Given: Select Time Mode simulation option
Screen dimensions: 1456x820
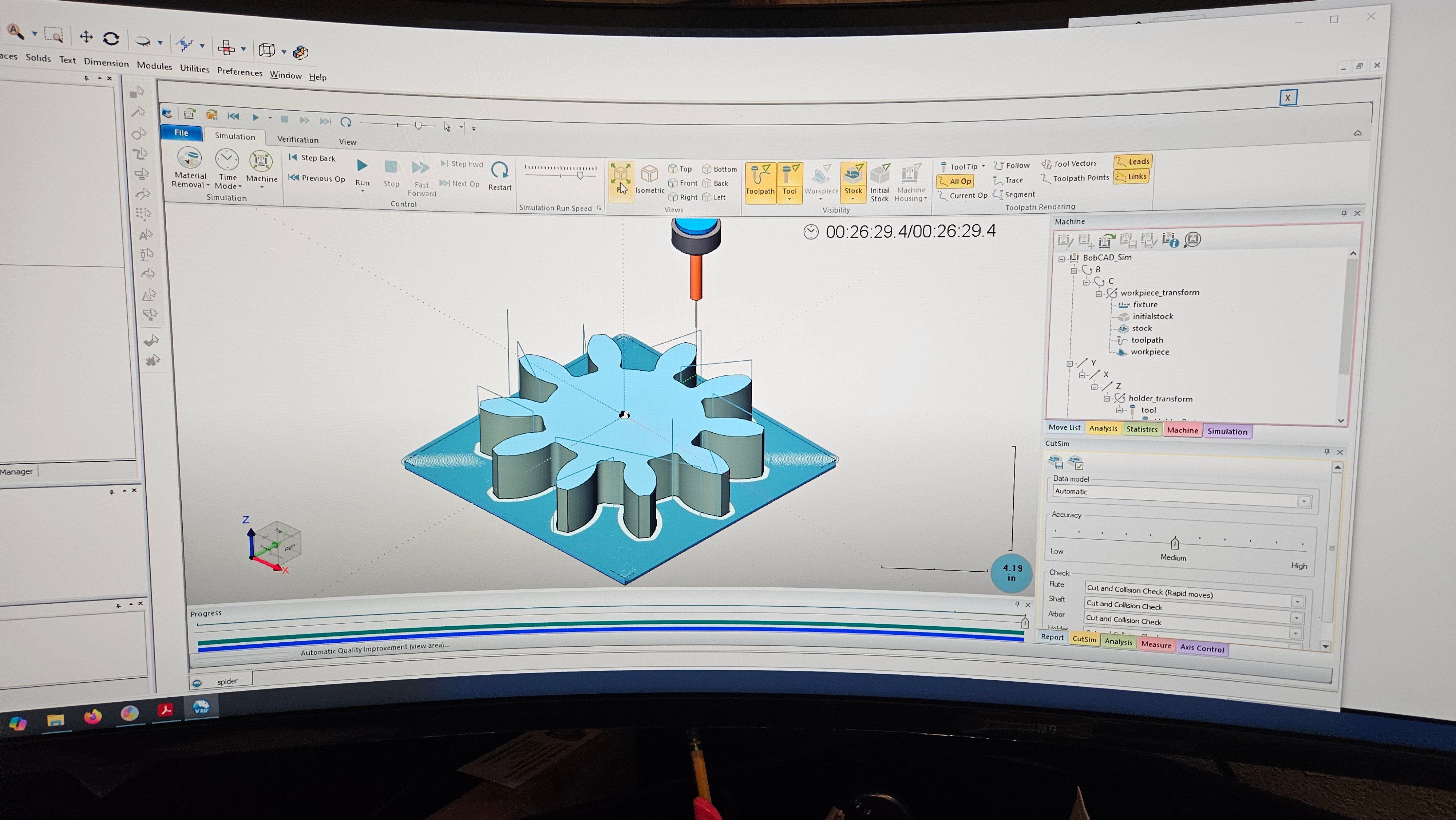Looking at the screenshot, I should (227, 169).
